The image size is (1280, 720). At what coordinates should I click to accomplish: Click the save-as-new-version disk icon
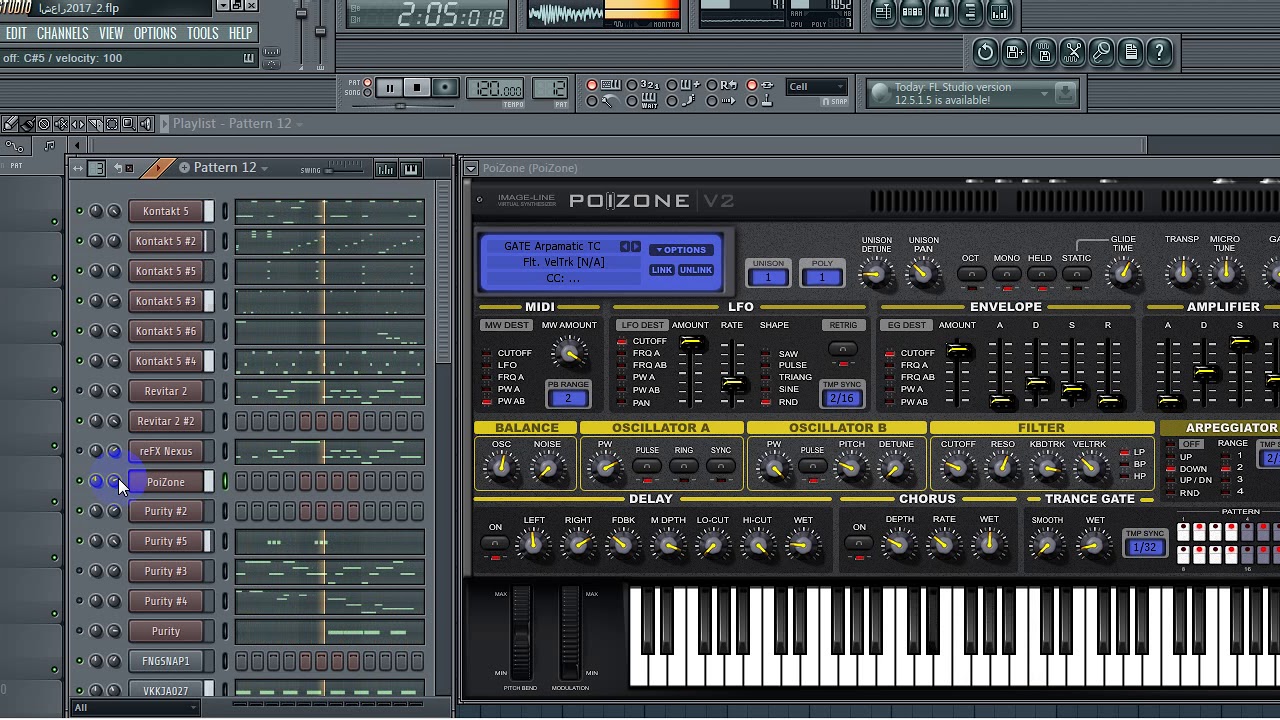(x=1014, y=52)
